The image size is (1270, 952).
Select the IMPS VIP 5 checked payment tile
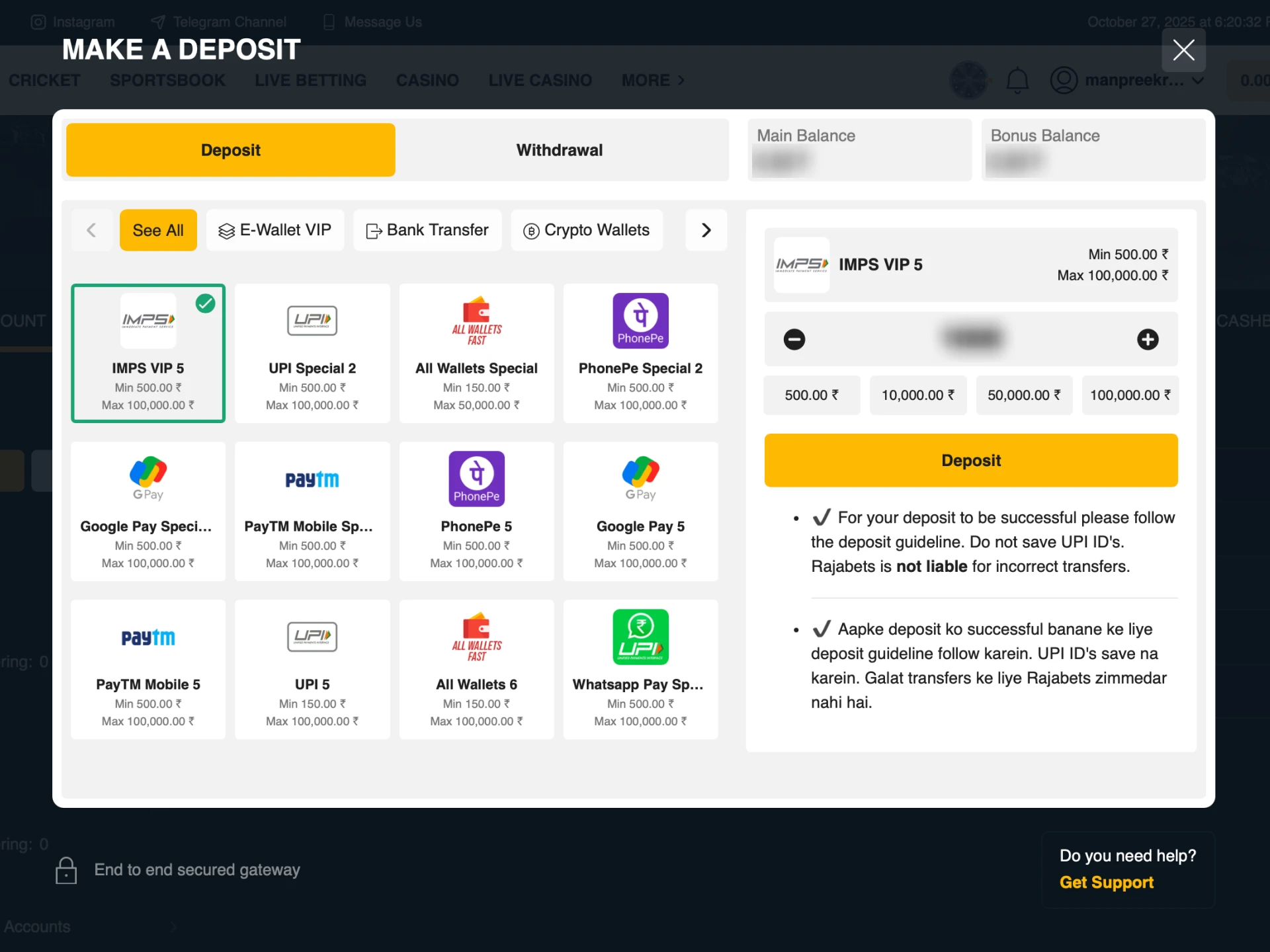(148, 353)
